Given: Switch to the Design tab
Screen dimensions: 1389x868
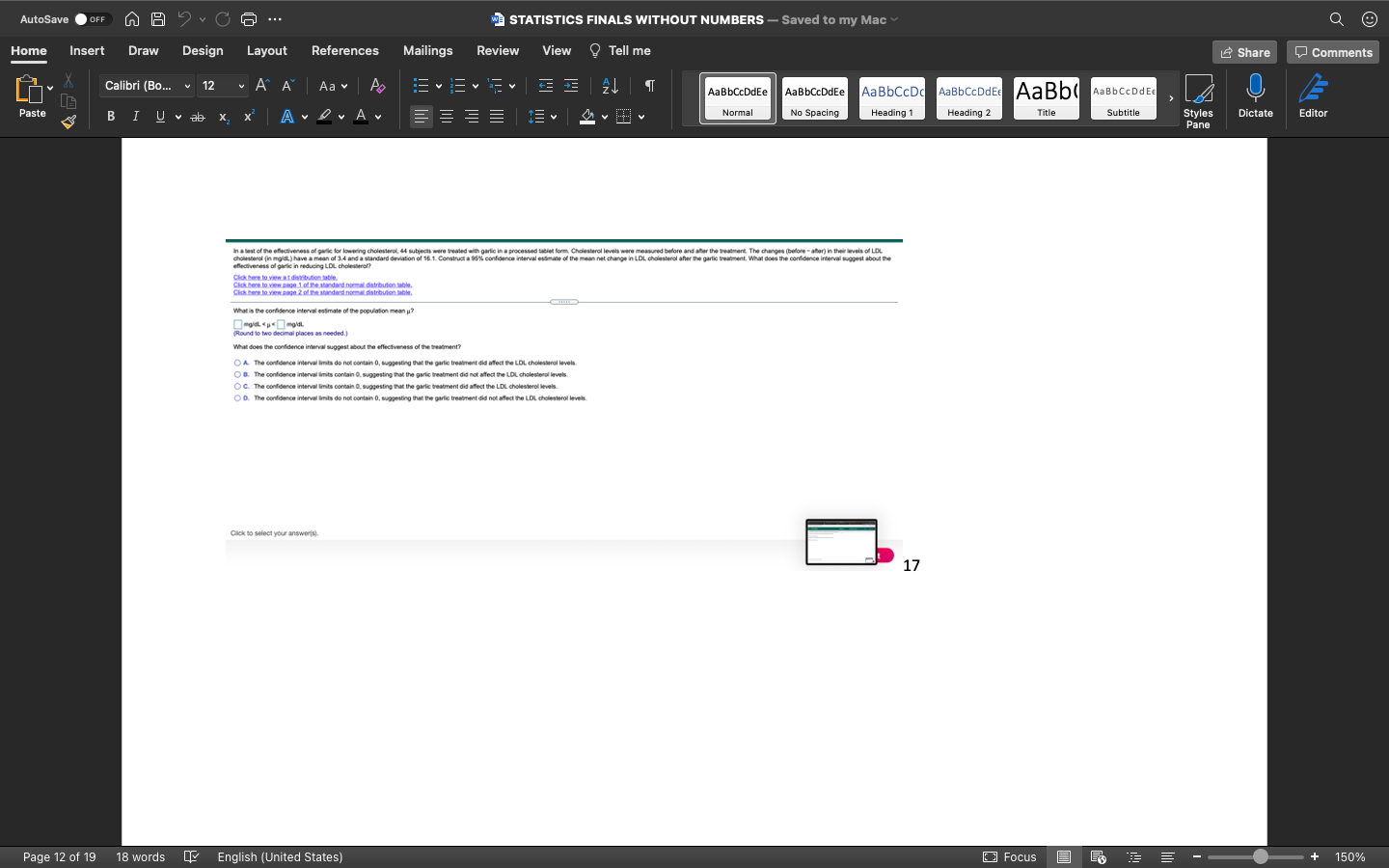Looking at the screenshot, I should pyautogui.click(x=203, y=50).
